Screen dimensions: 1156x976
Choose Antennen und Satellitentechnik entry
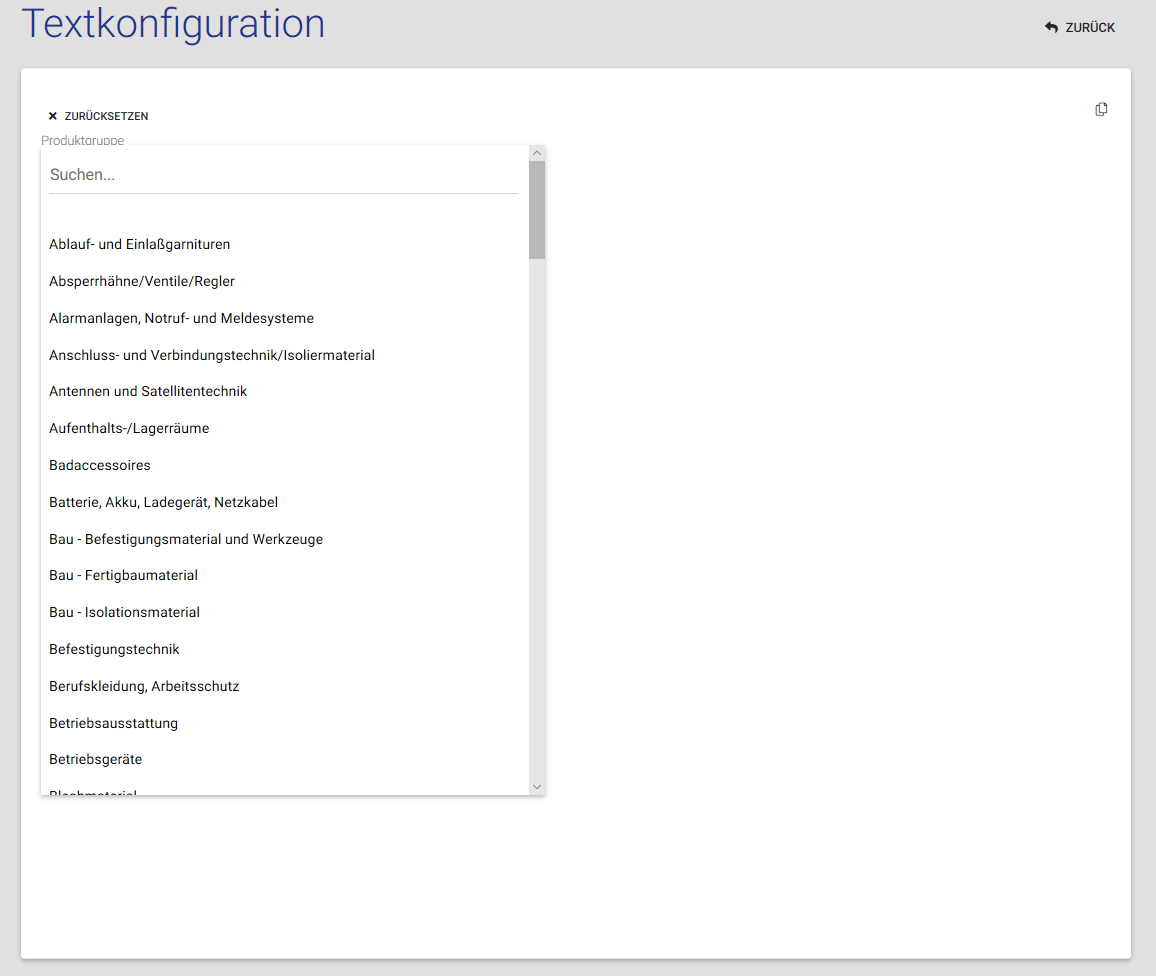click(x=148, y=391)
